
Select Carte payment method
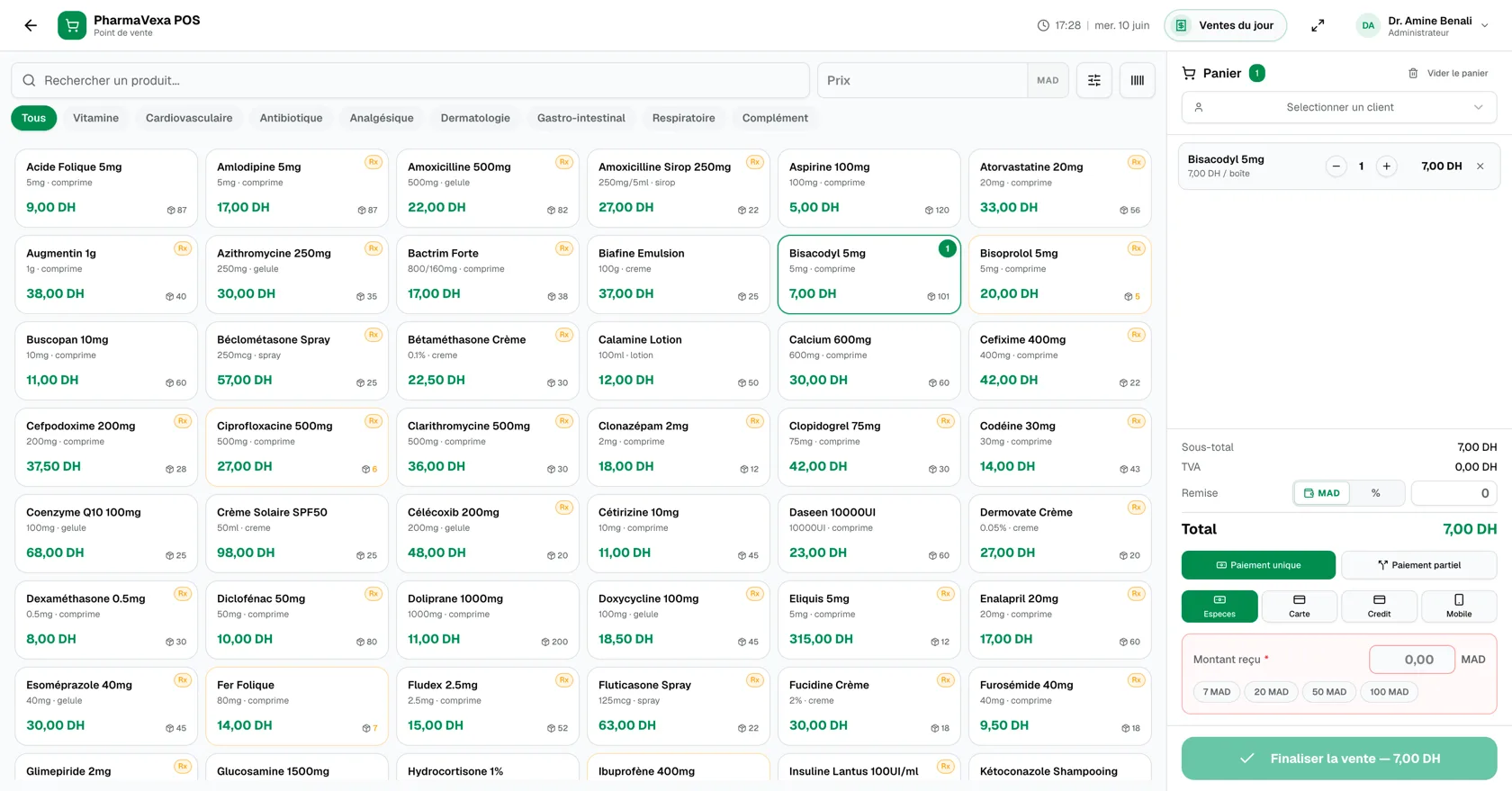point(1300,607)
